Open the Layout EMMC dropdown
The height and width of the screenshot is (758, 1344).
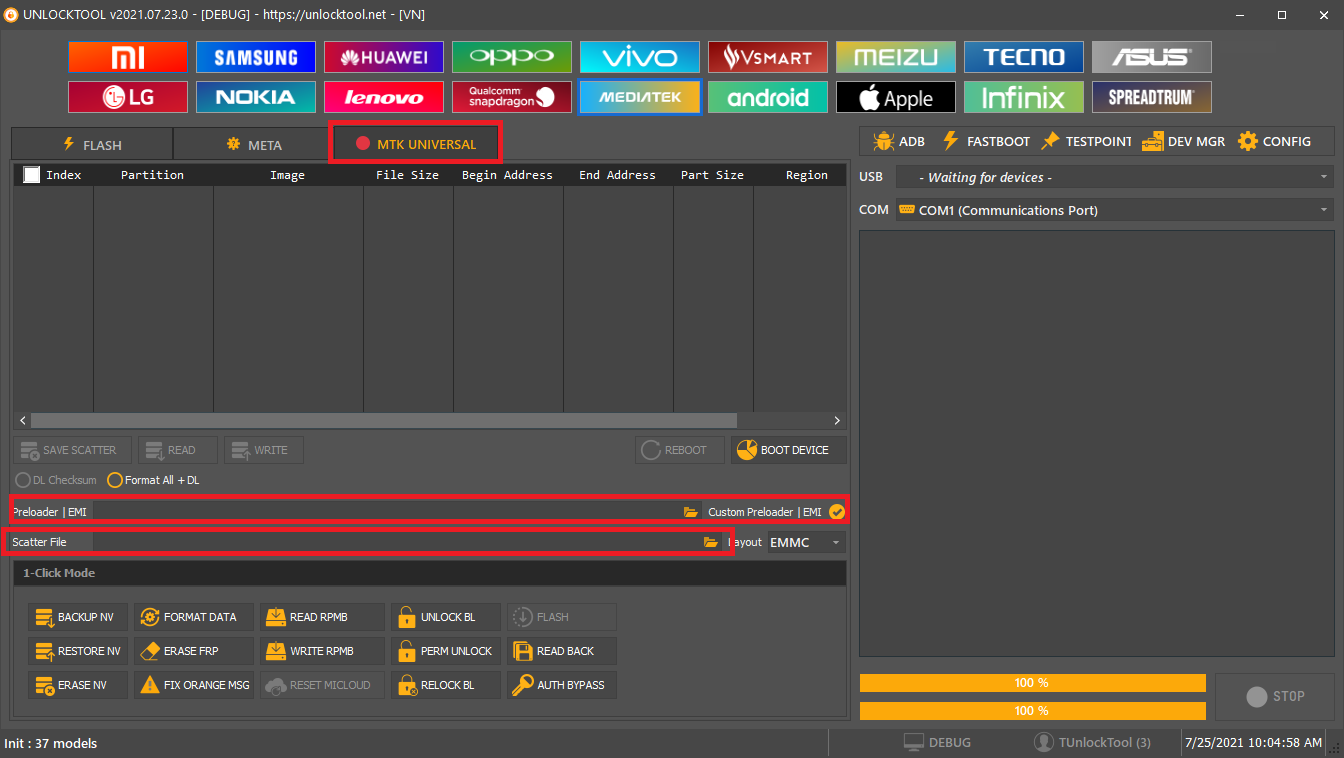[x=807, y=542]
